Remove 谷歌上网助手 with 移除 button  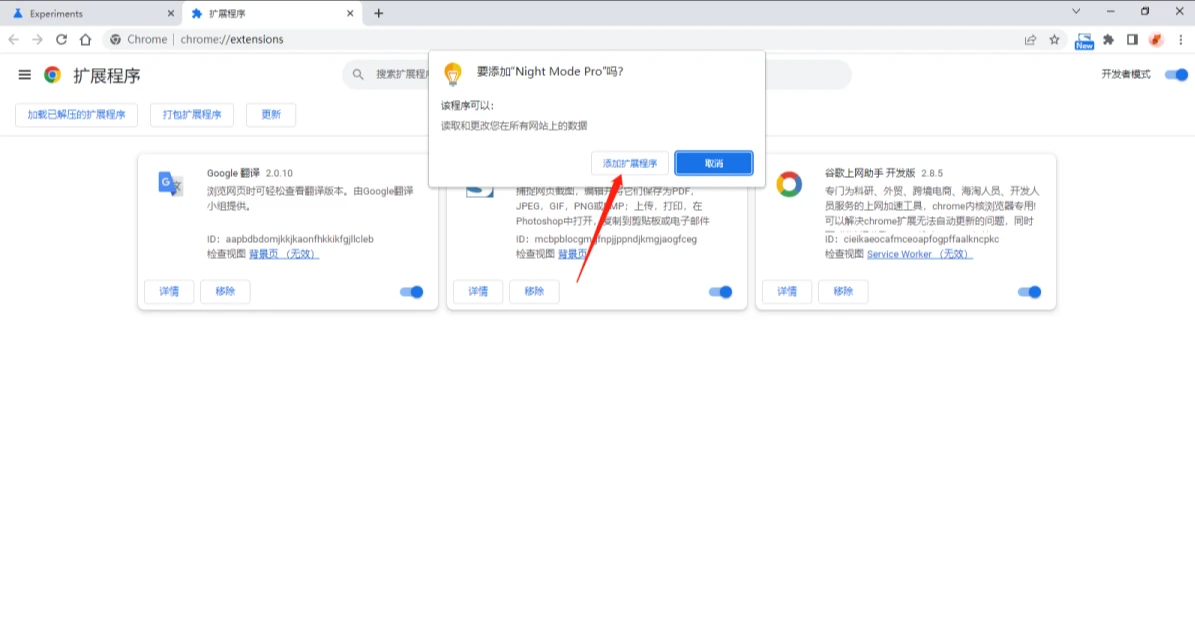coord(843,291)
